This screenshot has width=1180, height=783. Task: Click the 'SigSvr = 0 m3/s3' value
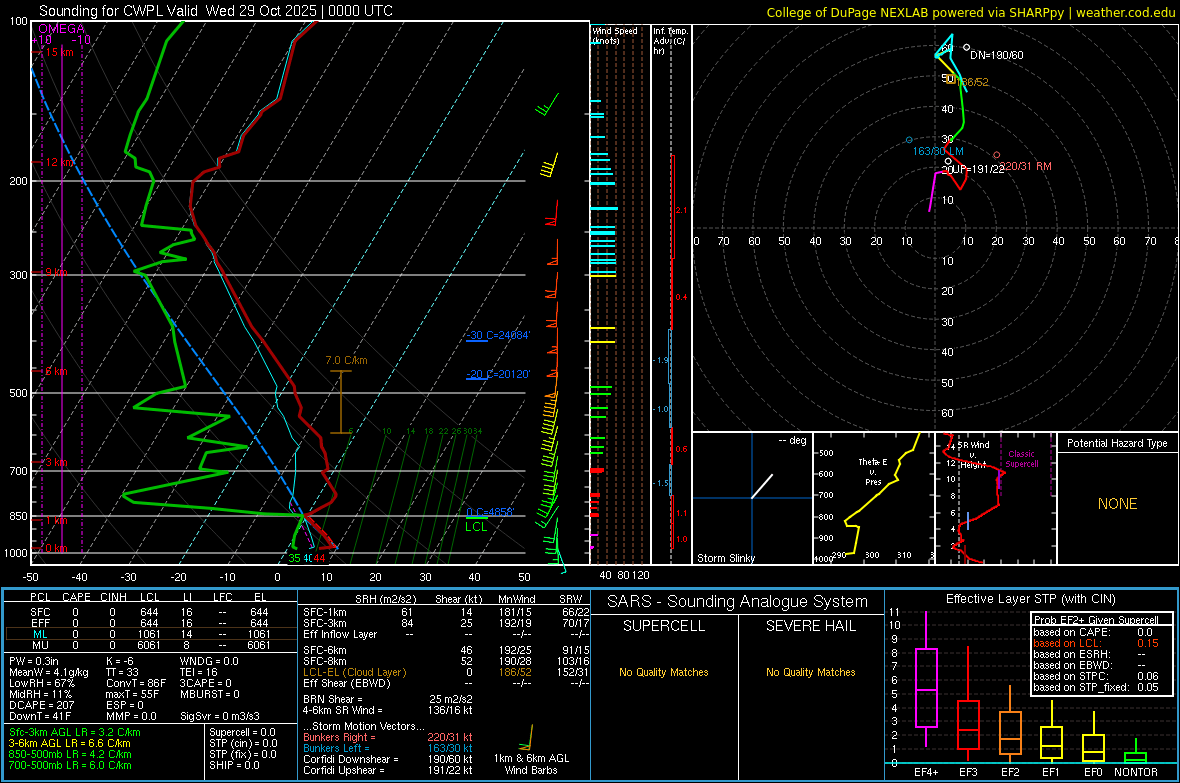[x=220, y=716]
